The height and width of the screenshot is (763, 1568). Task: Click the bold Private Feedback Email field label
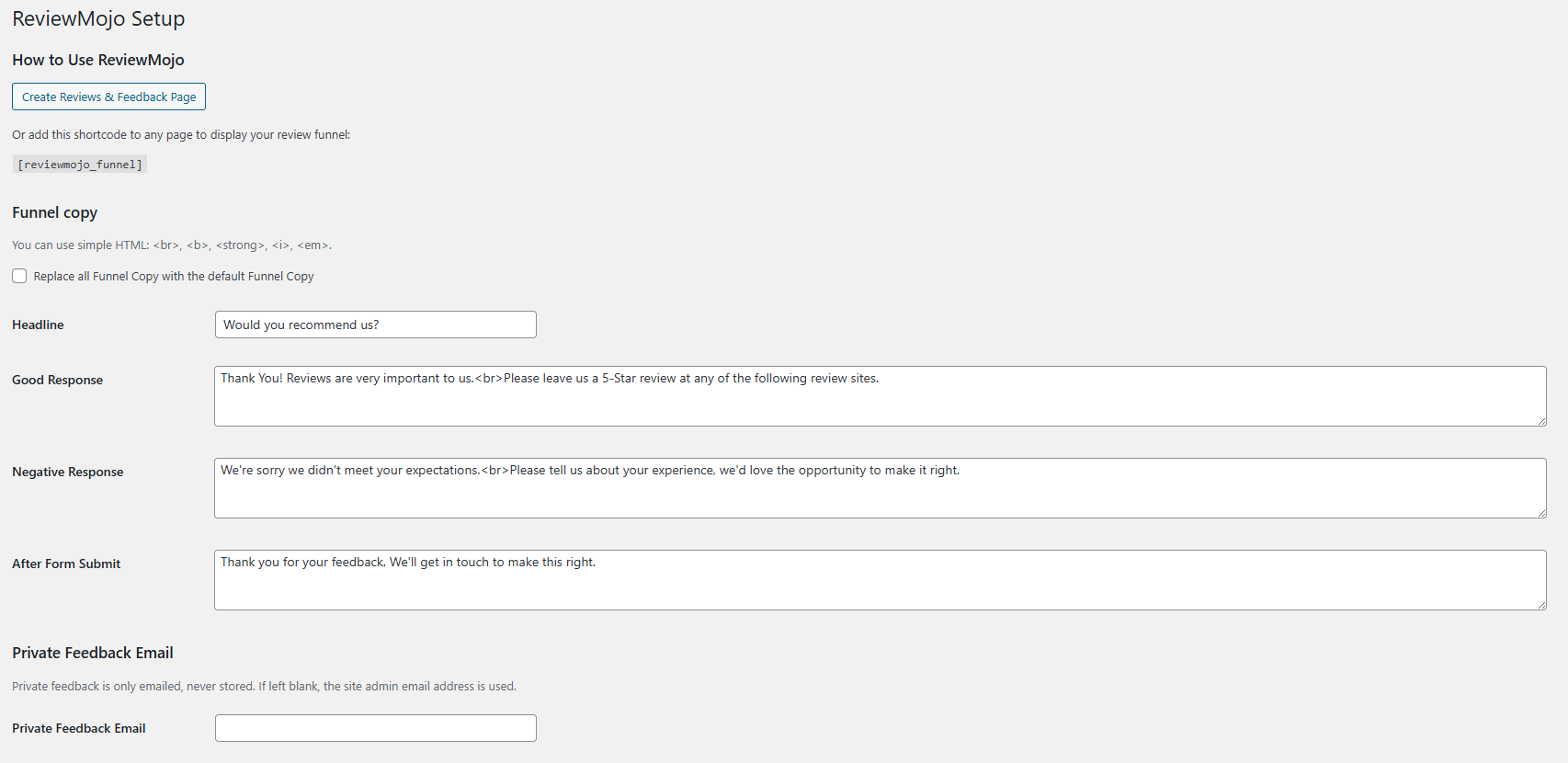[78, 728]
